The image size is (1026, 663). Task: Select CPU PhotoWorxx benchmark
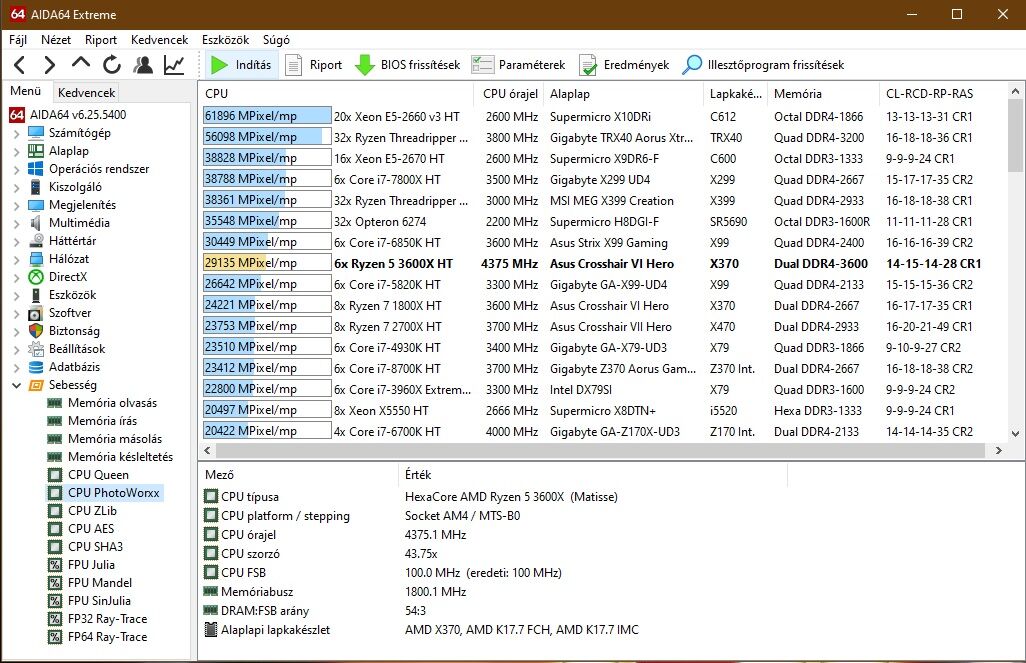click(114, 493)
